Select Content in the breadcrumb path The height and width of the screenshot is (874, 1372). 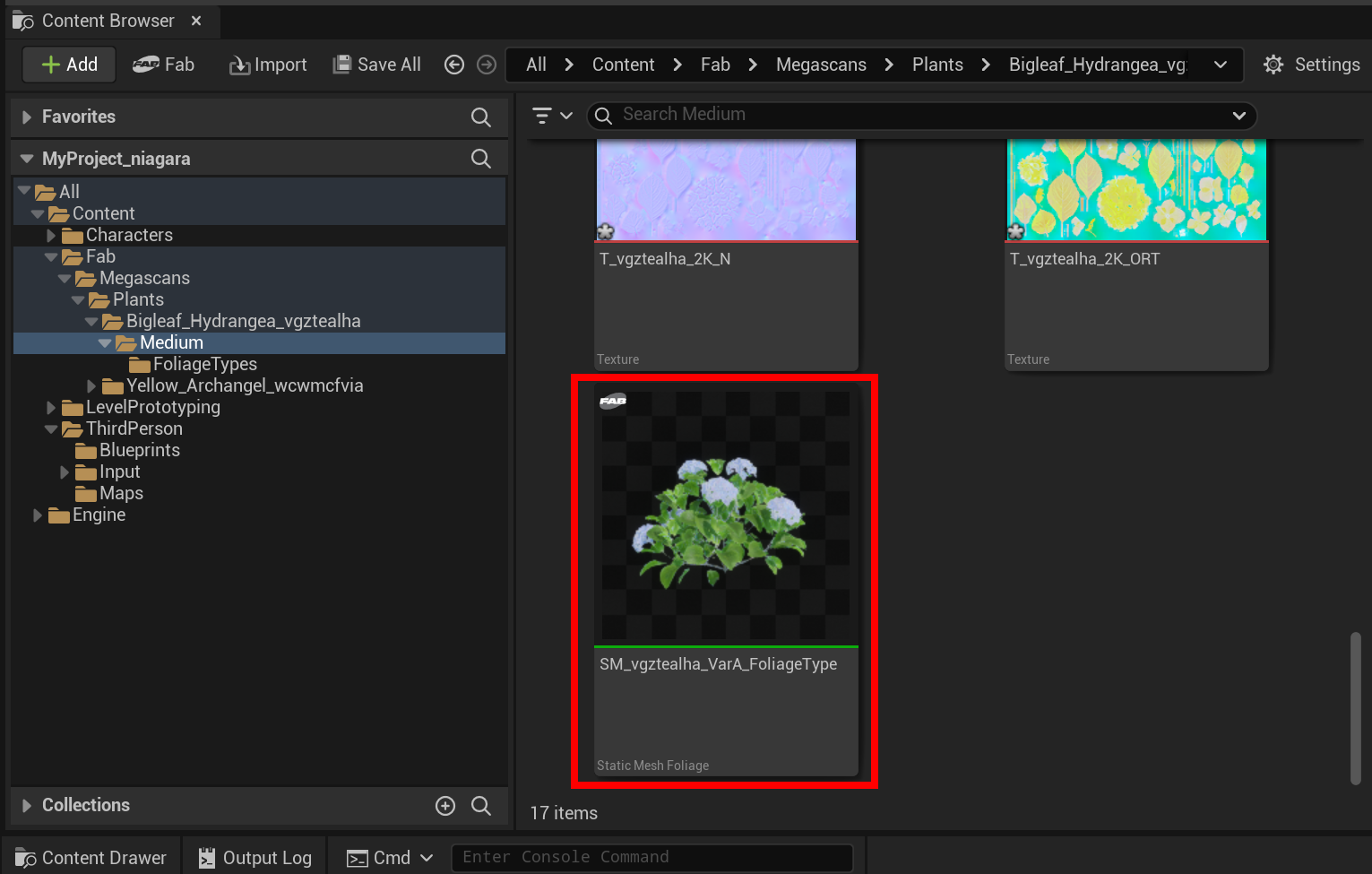(x=623, y=65)
